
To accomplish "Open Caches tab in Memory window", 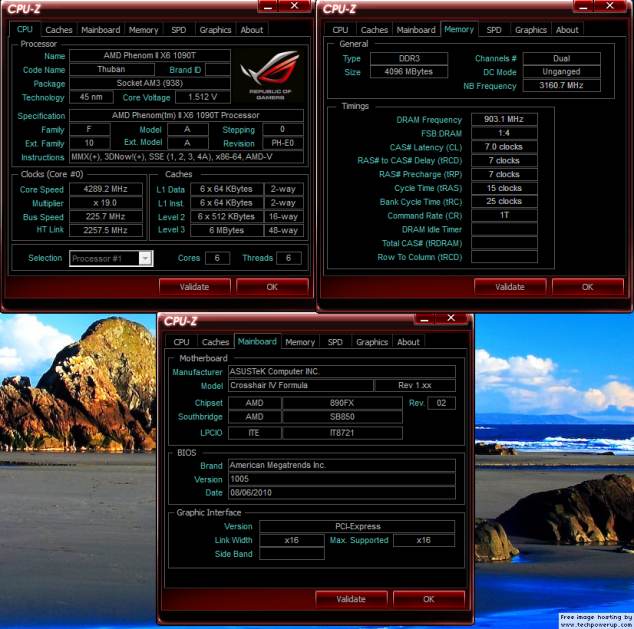I will coord(374,30).
